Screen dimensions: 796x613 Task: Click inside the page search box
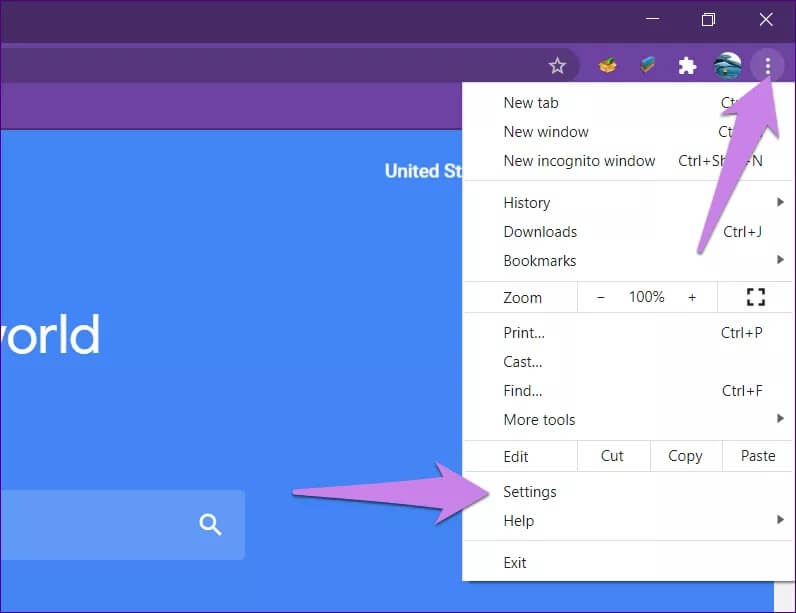click(x=90, y=524)
